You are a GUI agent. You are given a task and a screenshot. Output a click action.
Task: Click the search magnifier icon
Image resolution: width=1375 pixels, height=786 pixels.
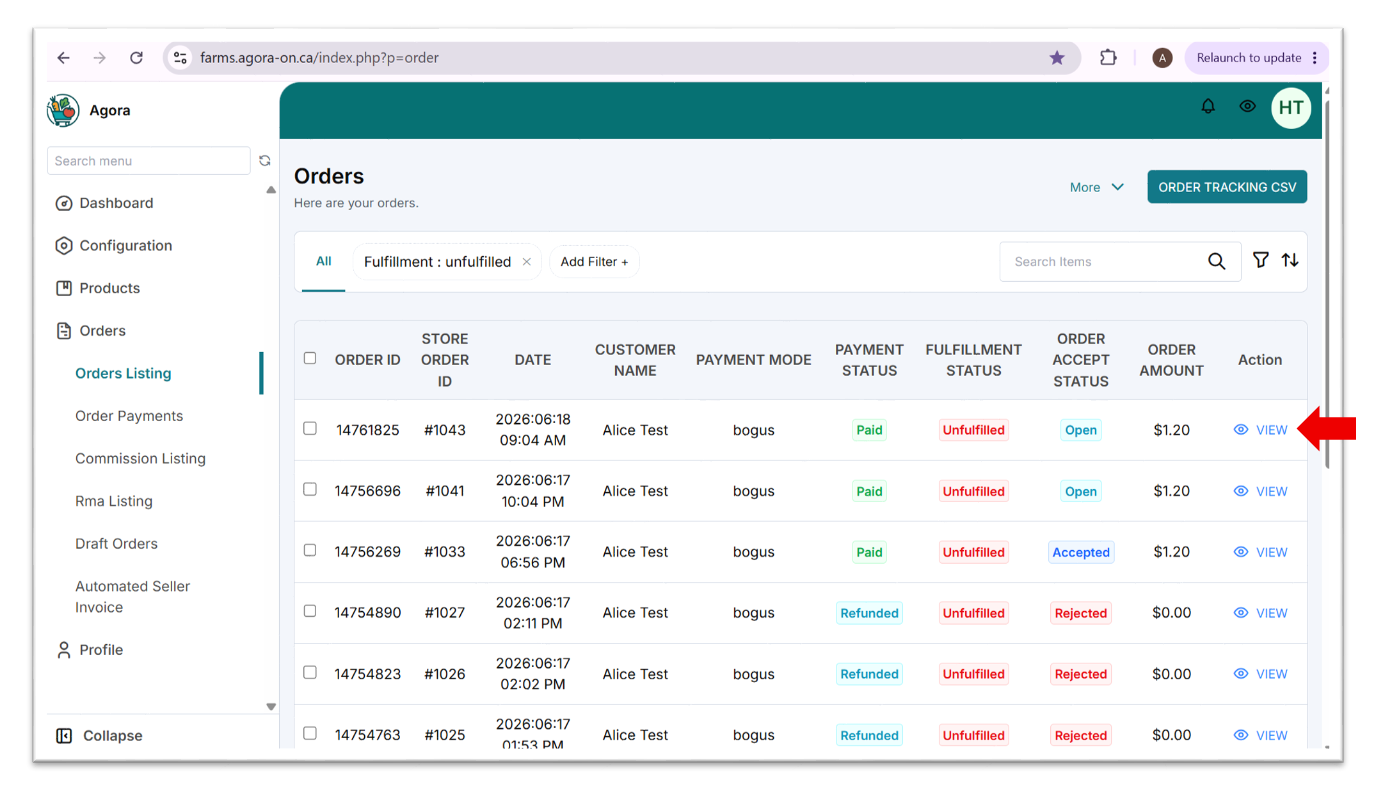(x=1216, y=261)
